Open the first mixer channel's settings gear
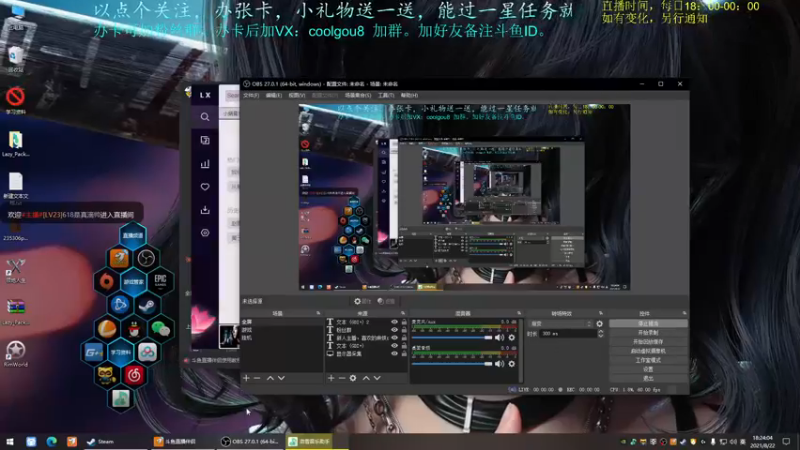Viewport: 800px width, 450px height. tap(512, 337)
